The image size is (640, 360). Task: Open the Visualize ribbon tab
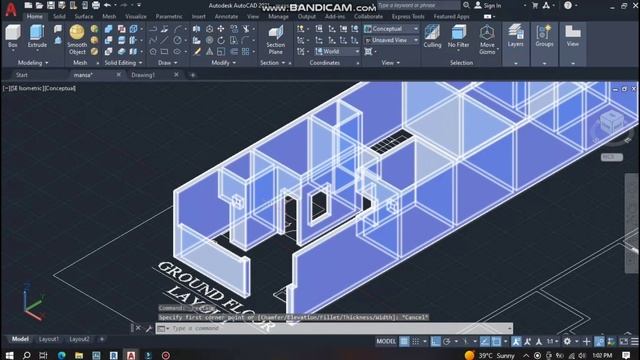pyautogui.click(x=136, y=17)
